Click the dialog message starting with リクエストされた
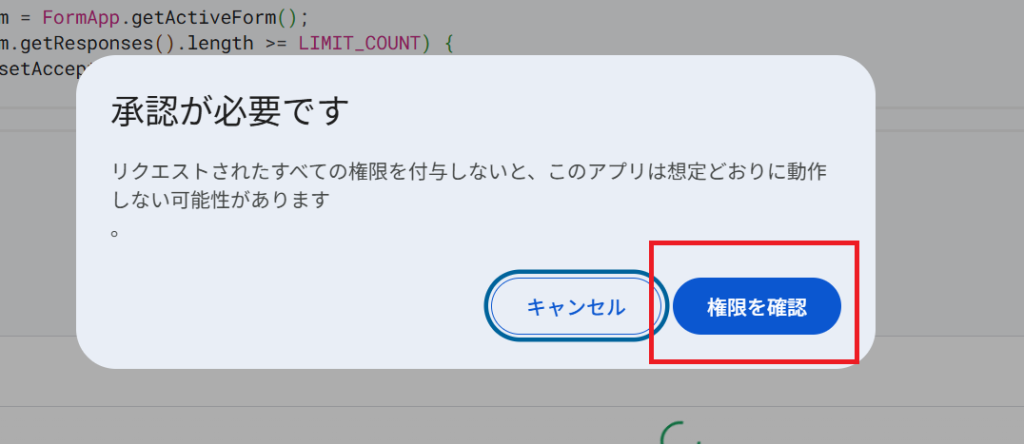Screen dimensions: 1024x444 470,185
